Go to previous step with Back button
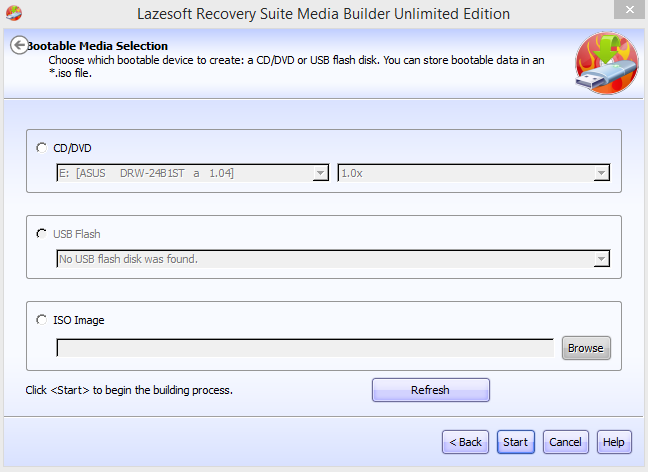Image resolution: width=648 pixels, height=472 pixels. [x=465, y=442]
